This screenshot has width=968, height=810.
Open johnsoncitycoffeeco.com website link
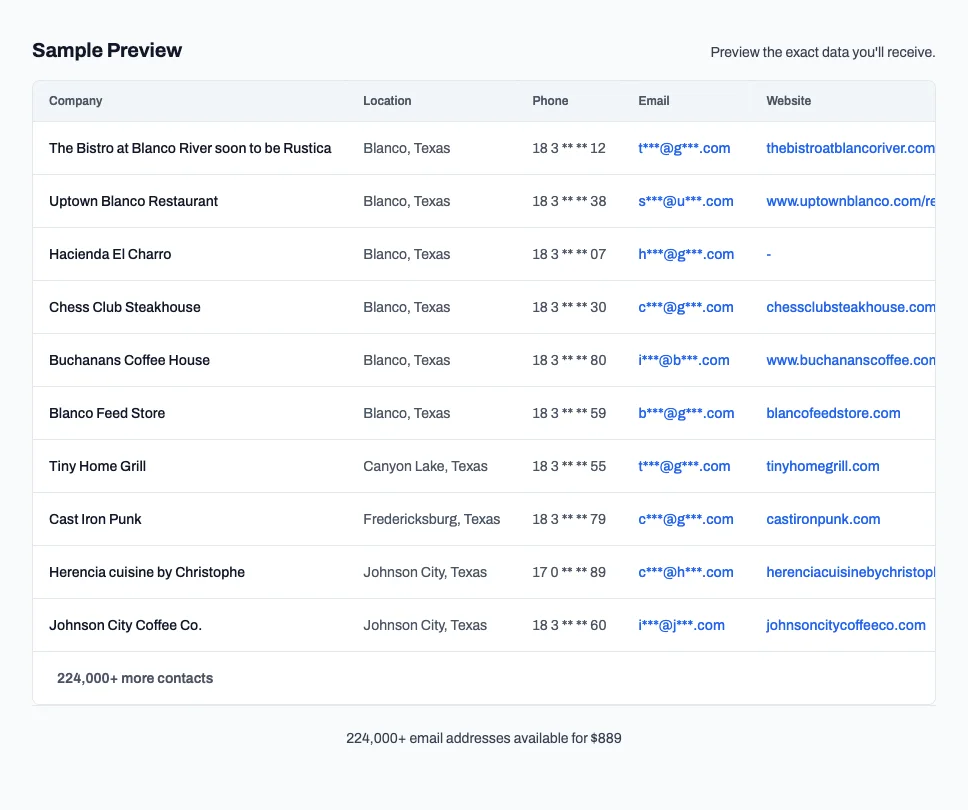[x=846, y=625]
